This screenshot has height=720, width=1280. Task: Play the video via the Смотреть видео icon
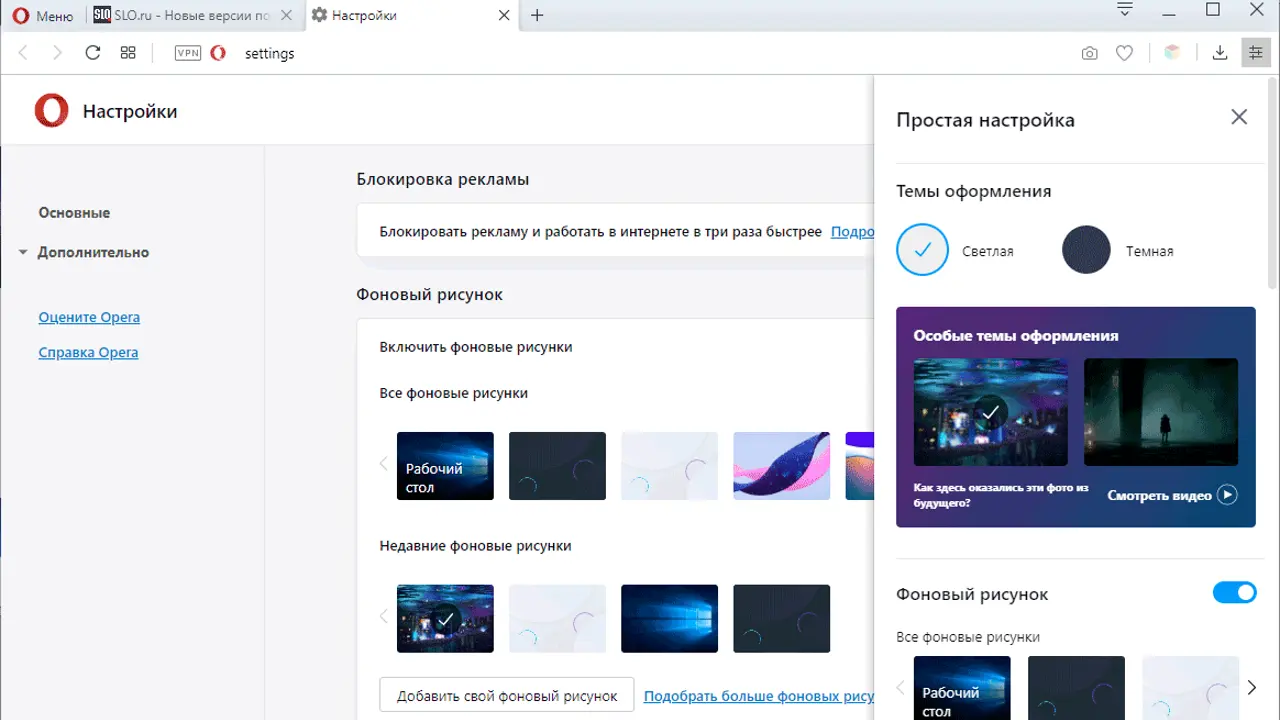tap(1227, 495)
